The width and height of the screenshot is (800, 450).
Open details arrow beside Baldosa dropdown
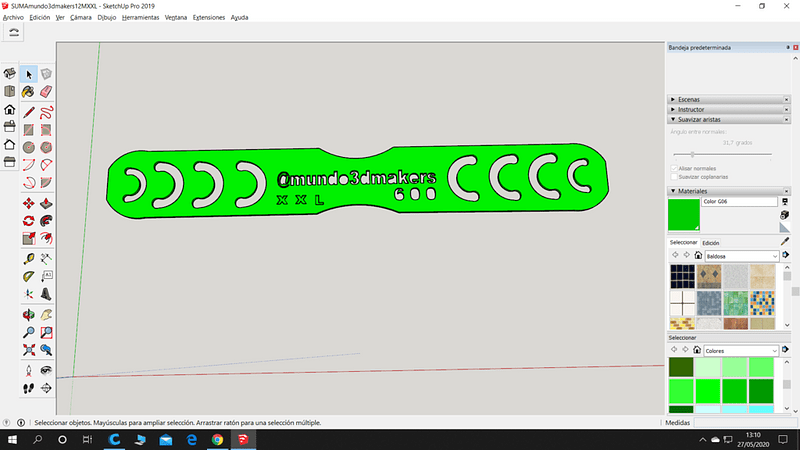pos(786,255)
